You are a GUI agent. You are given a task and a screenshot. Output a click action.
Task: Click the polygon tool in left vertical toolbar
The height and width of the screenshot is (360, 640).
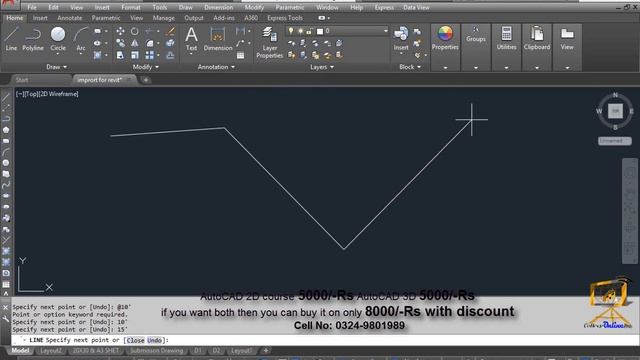(x=6, y=130)
